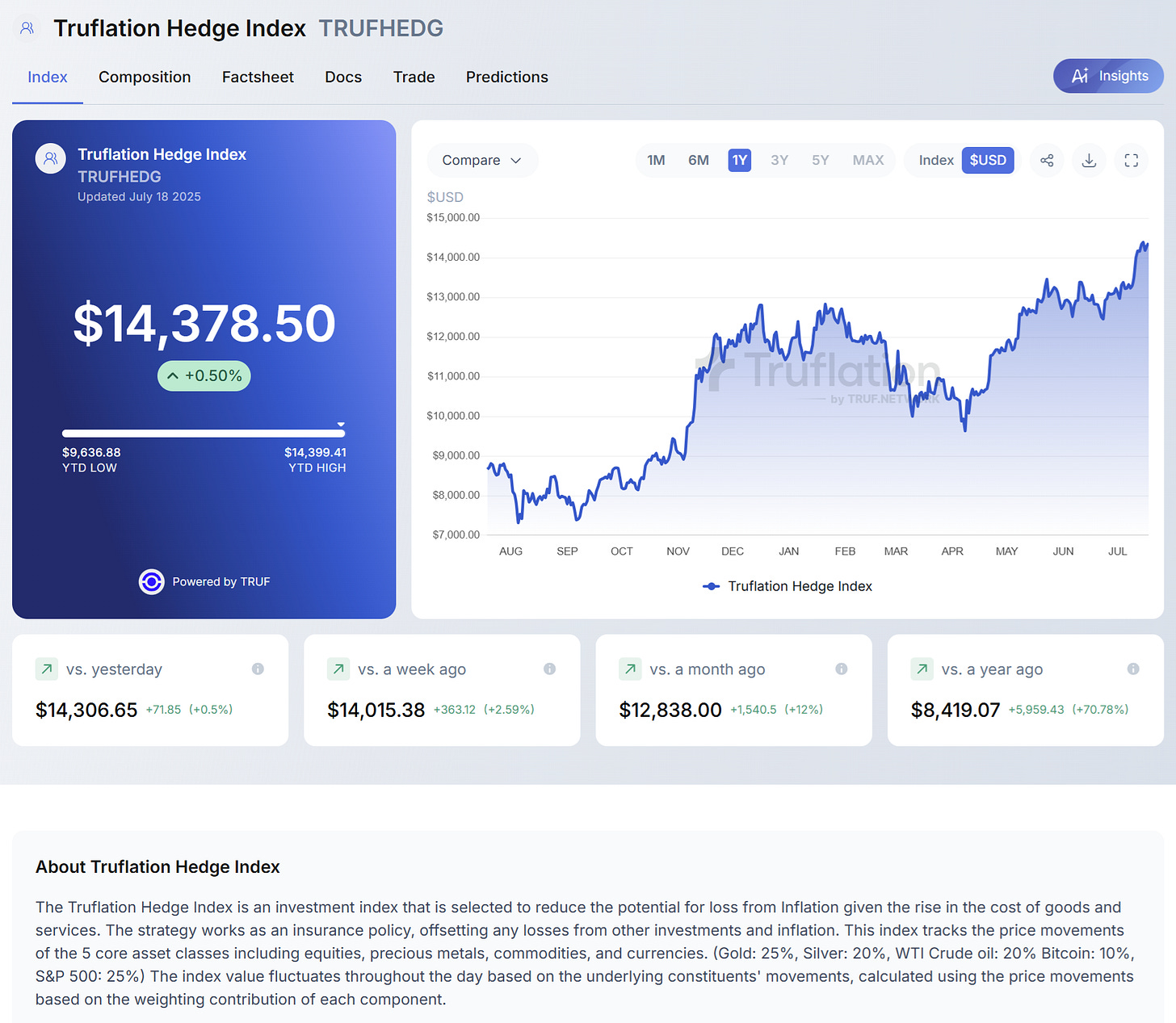The height and width of the screenshot is (1023, 1176).
Task: Click the NOV x-axis label
Action: pos(678,551)
